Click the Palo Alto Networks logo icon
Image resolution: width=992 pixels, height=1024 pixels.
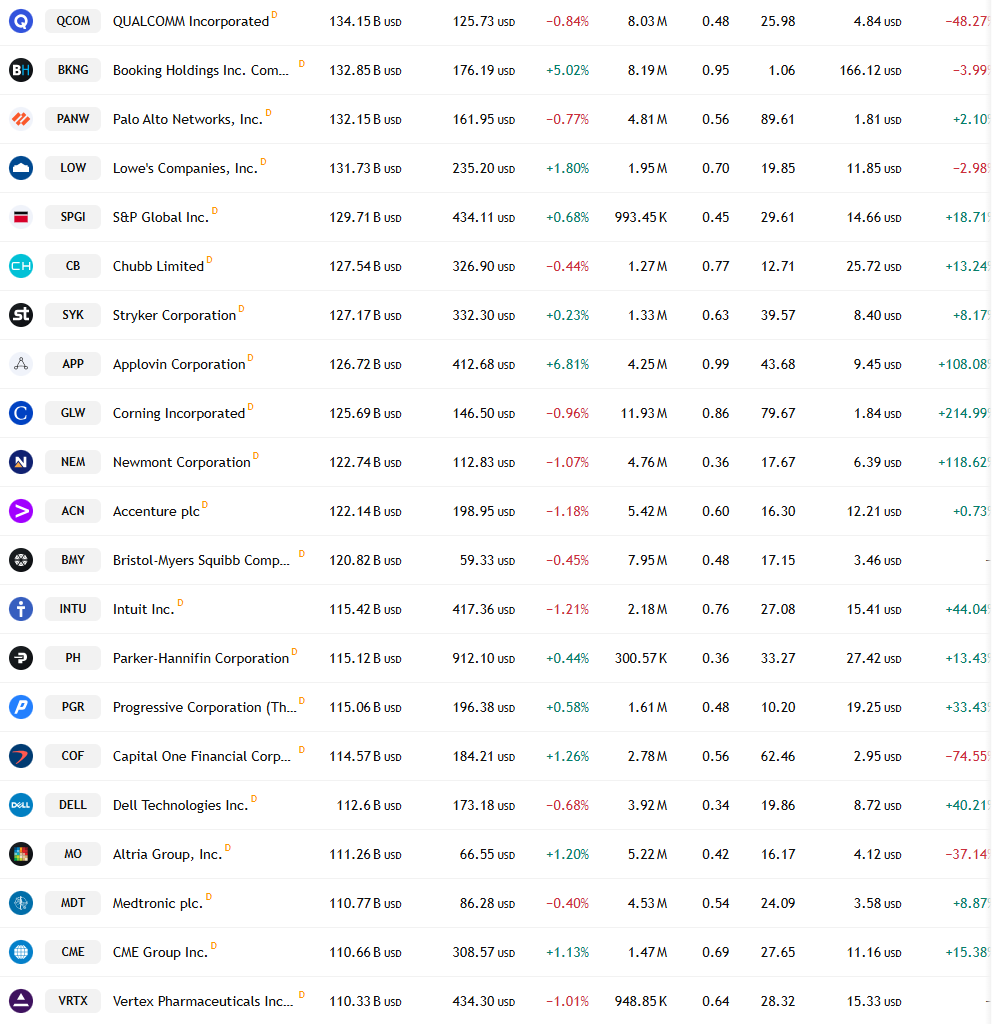pos(21,119)
